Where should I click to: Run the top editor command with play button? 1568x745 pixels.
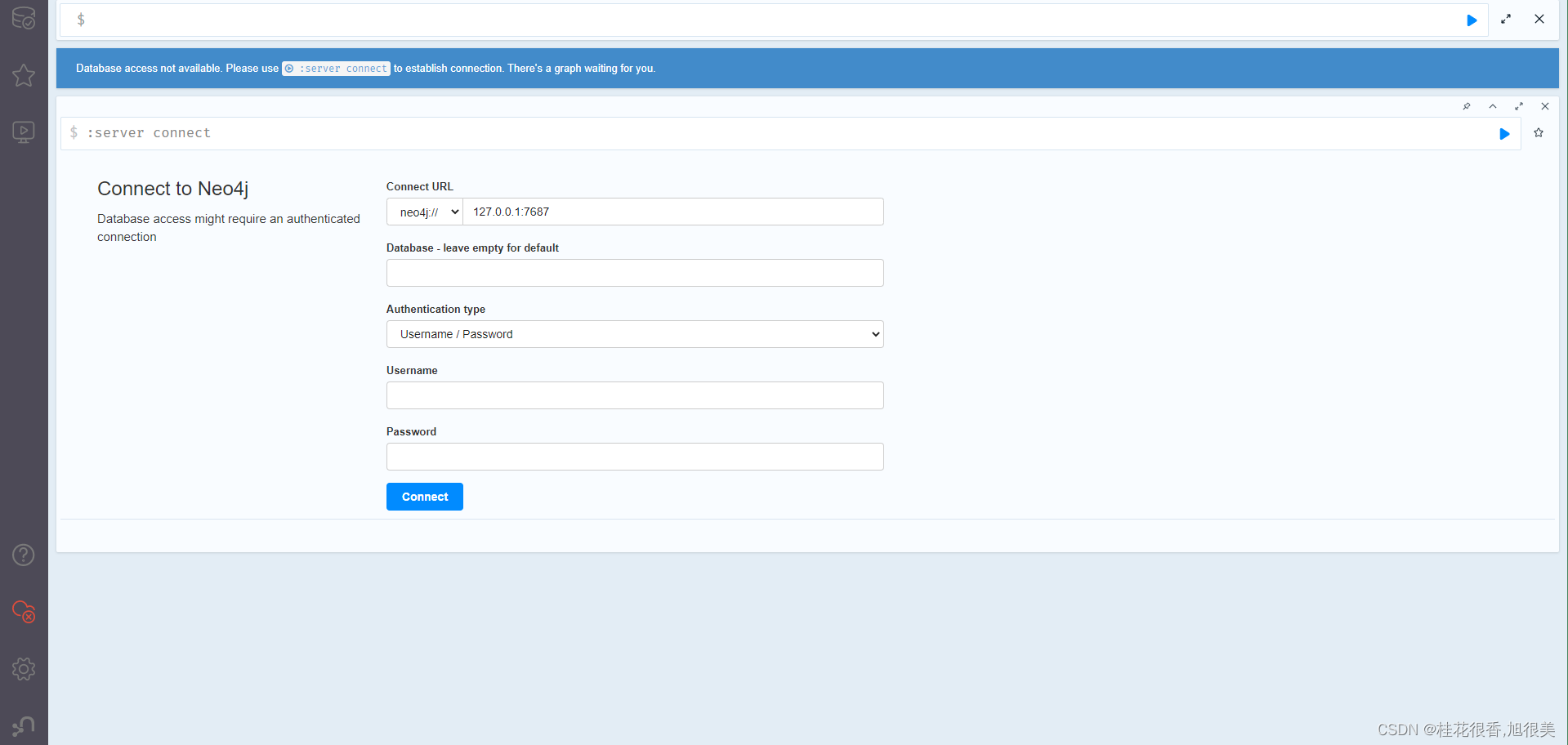(x=1472, y=20)
